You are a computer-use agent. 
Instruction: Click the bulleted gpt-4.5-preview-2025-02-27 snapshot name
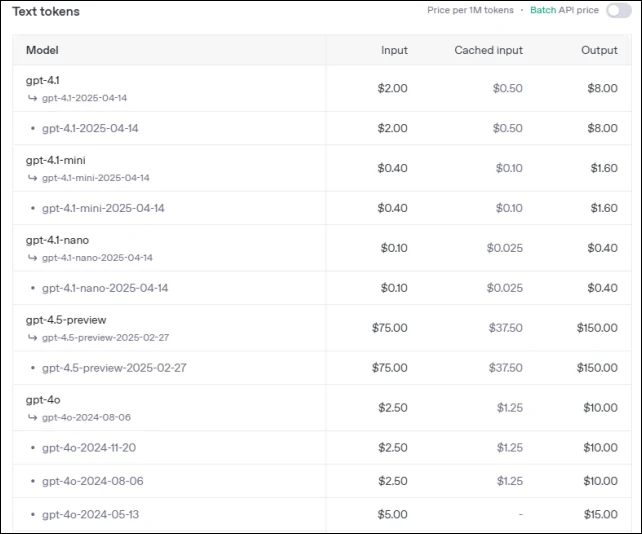[x=114, y=368]
